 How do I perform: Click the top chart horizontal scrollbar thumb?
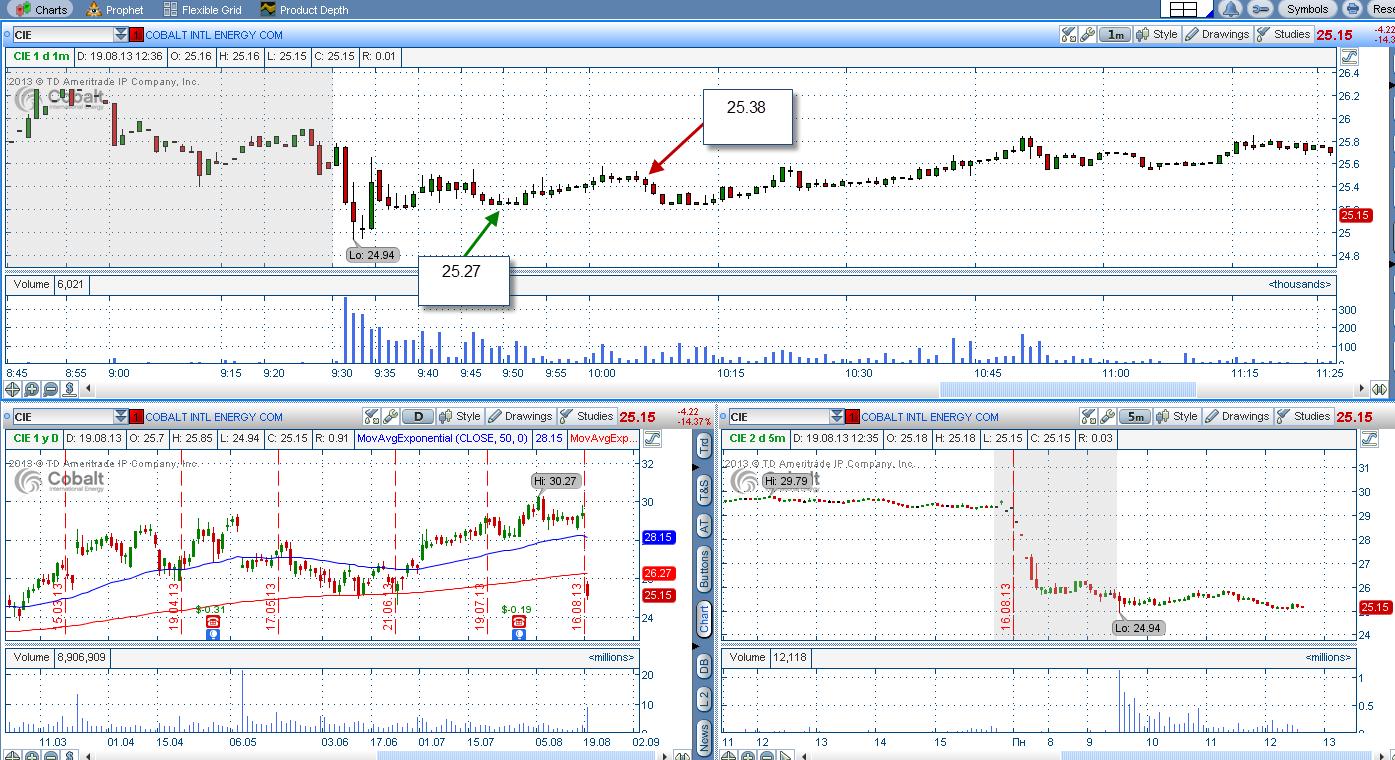(1067, 389)
